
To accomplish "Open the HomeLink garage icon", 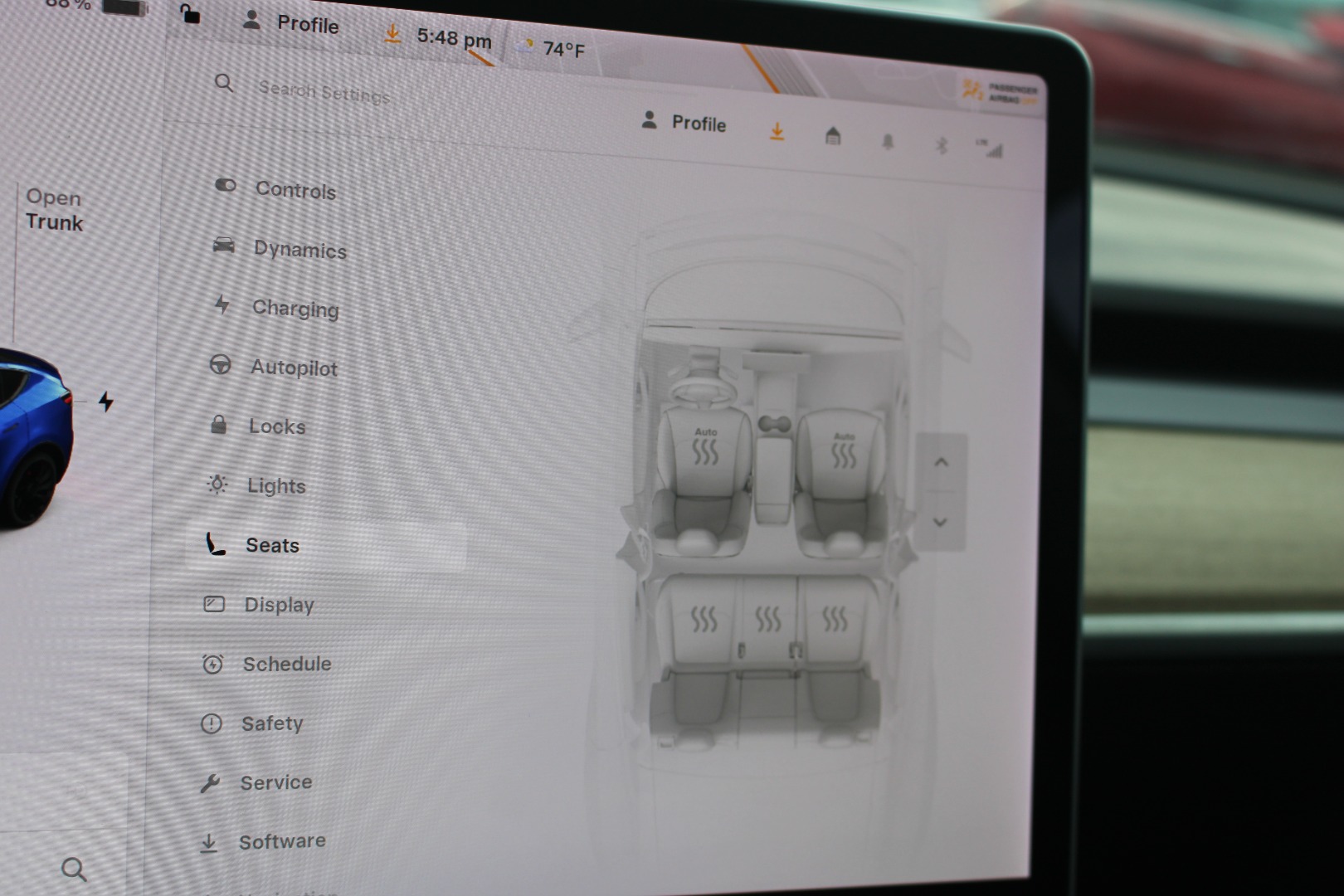I will click(833, 136).
